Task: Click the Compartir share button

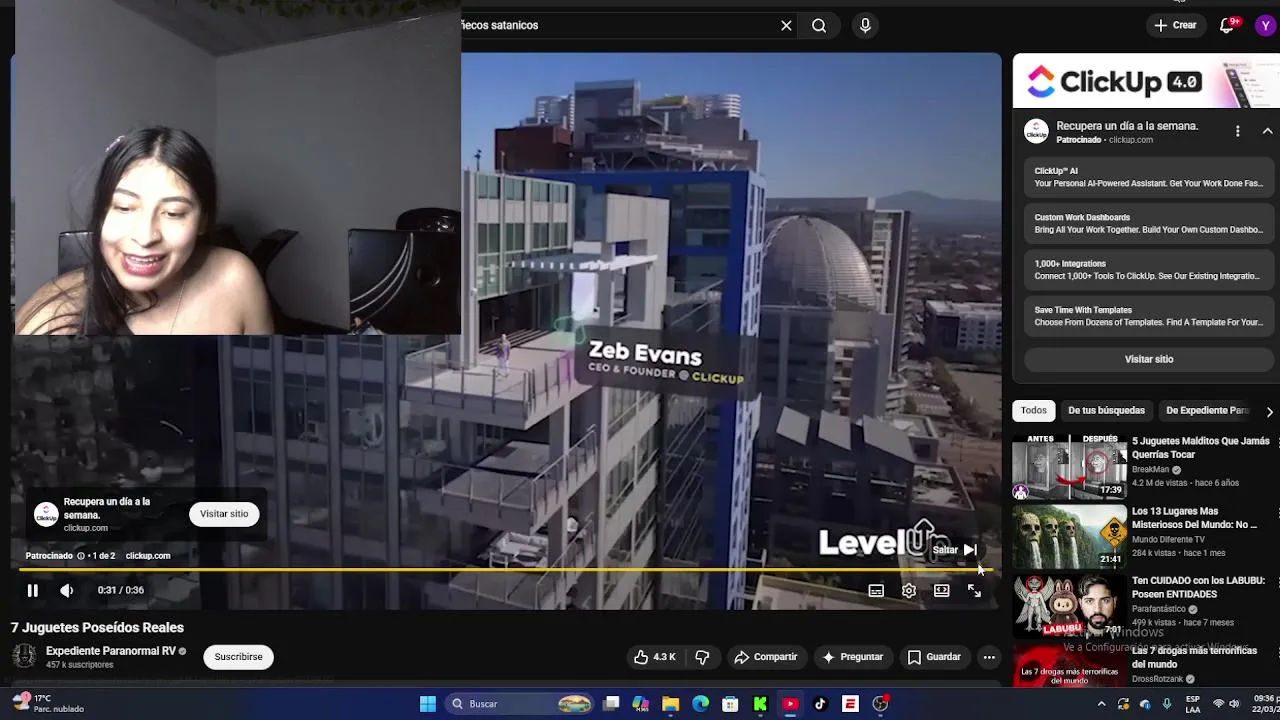Action: click(765, 657)
